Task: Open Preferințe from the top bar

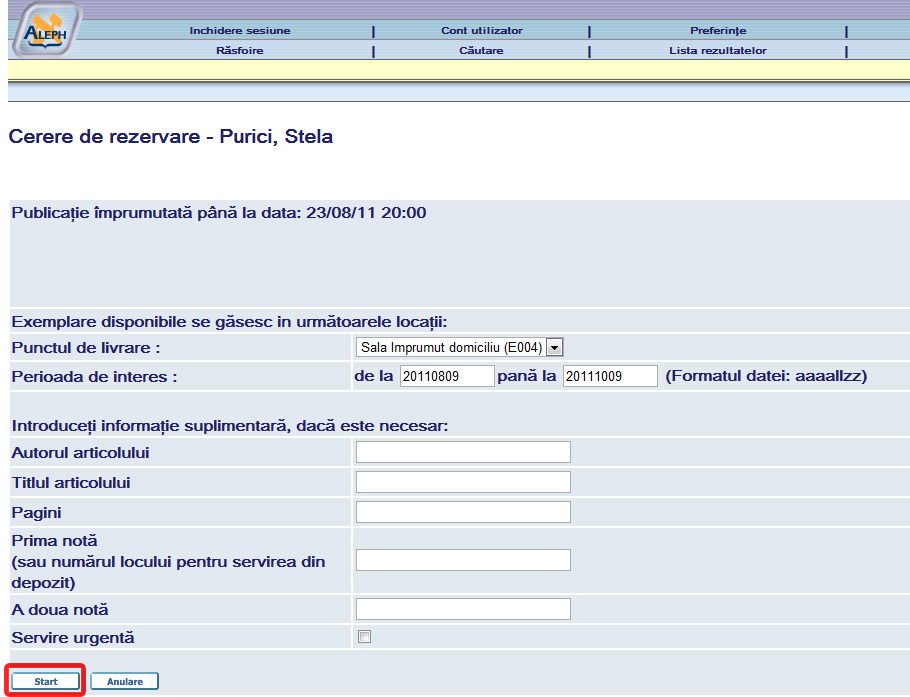Action: pos(718,31)
